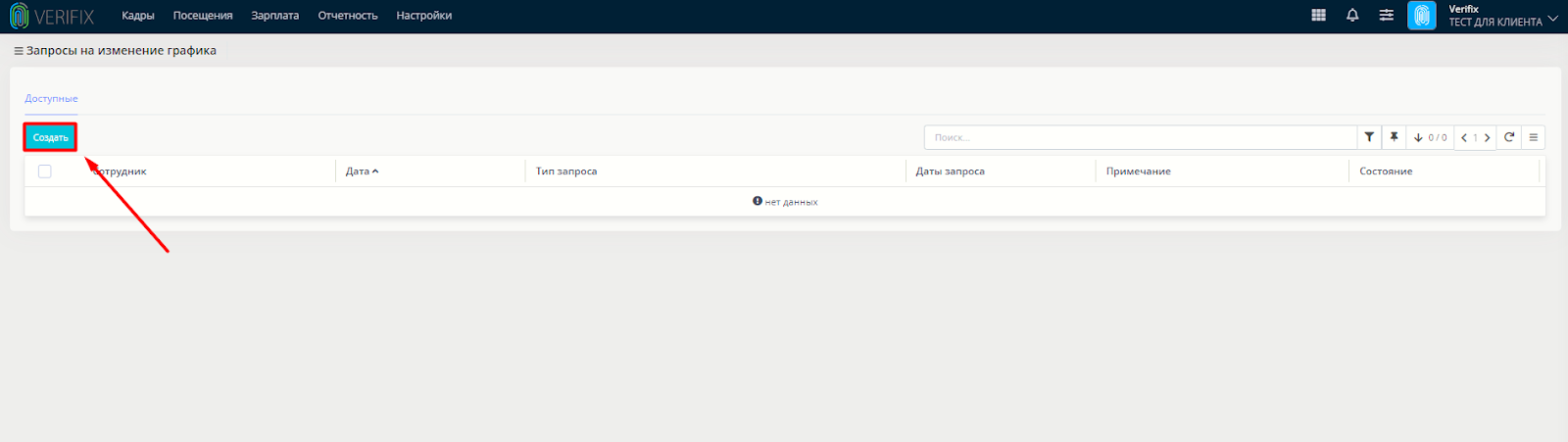1568x442 pixels.
Task: Click the Даты запроса column header
Action: [950, 171]
